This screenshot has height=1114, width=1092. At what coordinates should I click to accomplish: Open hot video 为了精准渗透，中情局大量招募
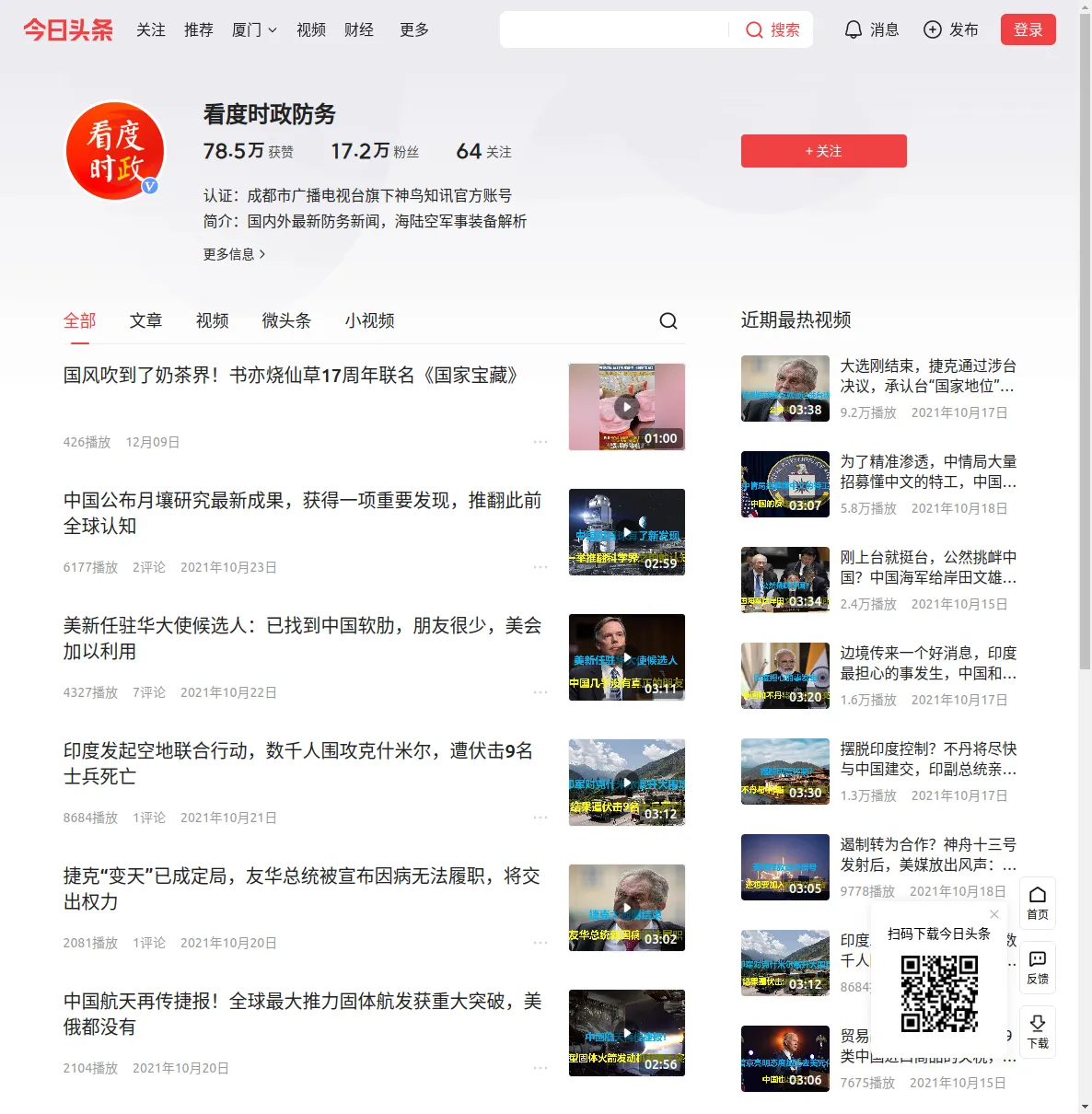click(928, 471)
